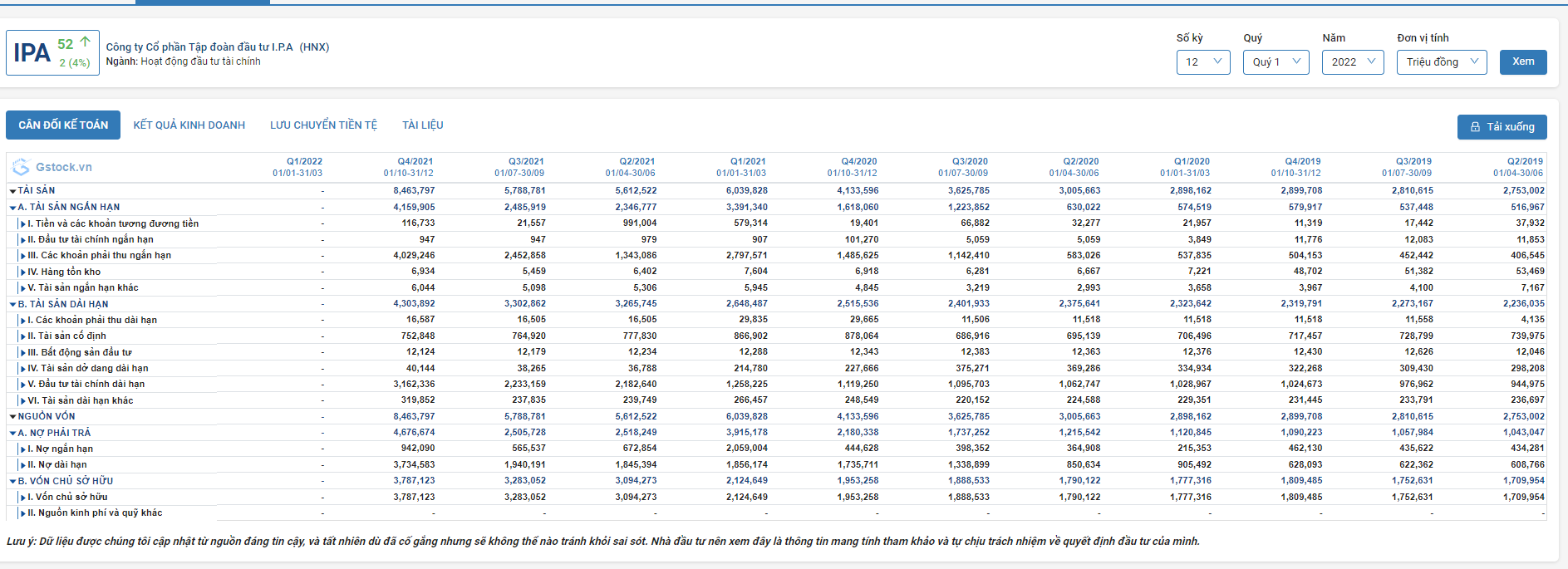Open the 2022 year dropdown
This screenshot has width=1568, height=569.
click(1353, 62)
